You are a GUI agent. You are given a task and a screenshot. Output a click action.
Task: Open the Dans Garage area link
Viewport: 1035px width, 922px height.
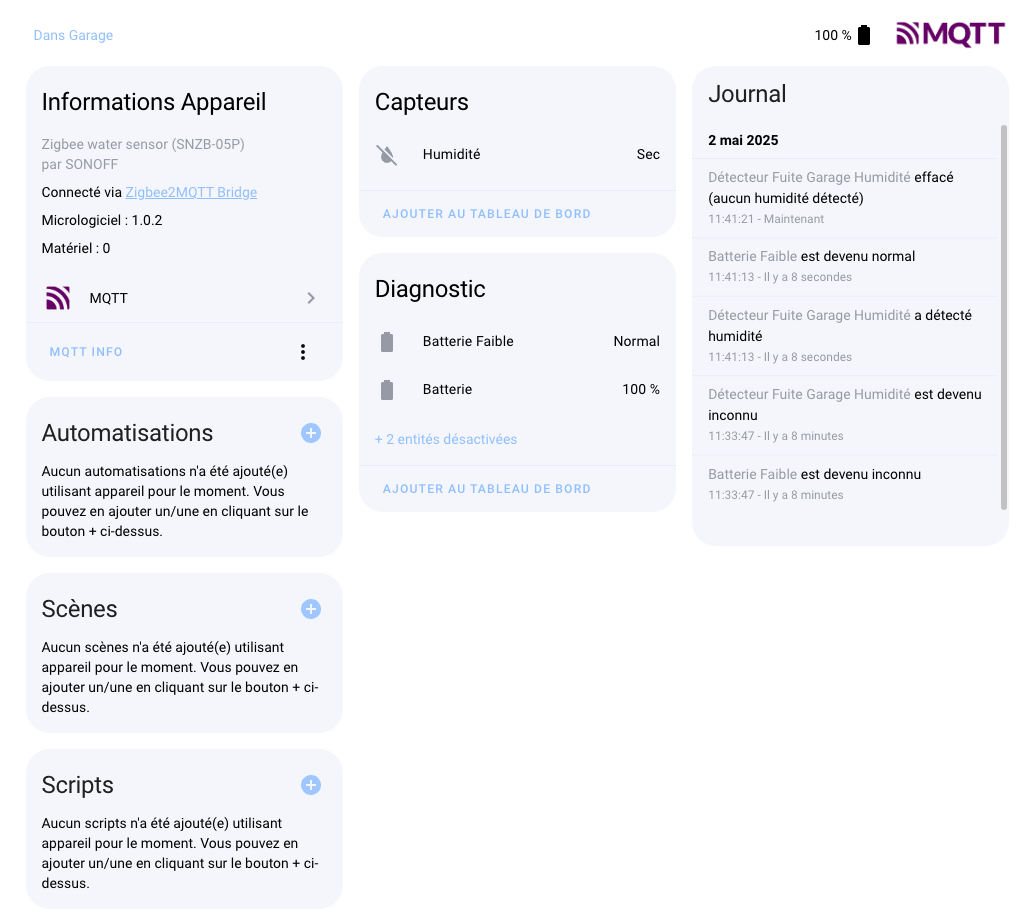pos(73,35)
